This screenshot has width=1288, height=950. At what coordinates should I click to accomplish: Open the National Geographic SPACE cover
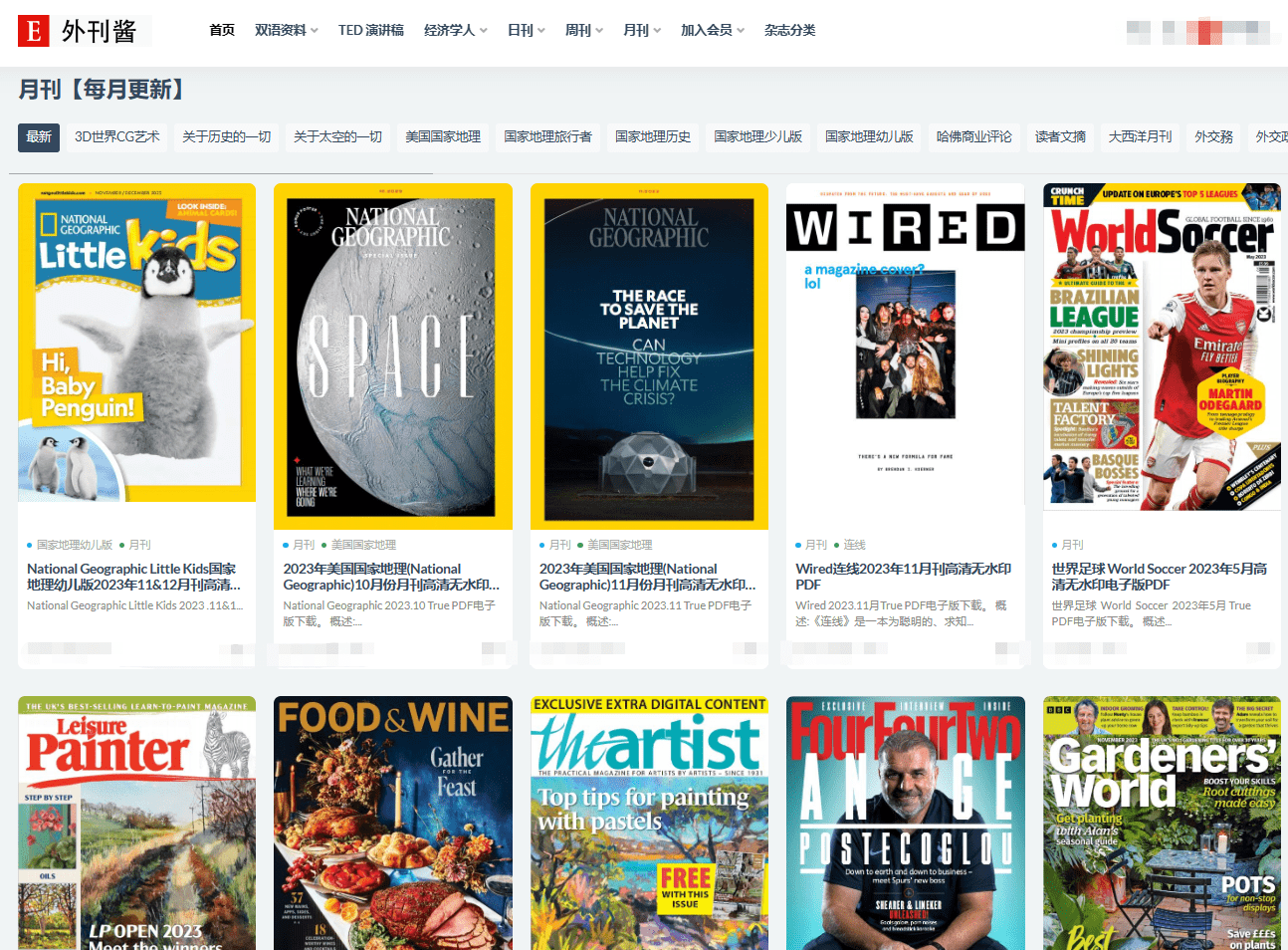coord(393,356)
